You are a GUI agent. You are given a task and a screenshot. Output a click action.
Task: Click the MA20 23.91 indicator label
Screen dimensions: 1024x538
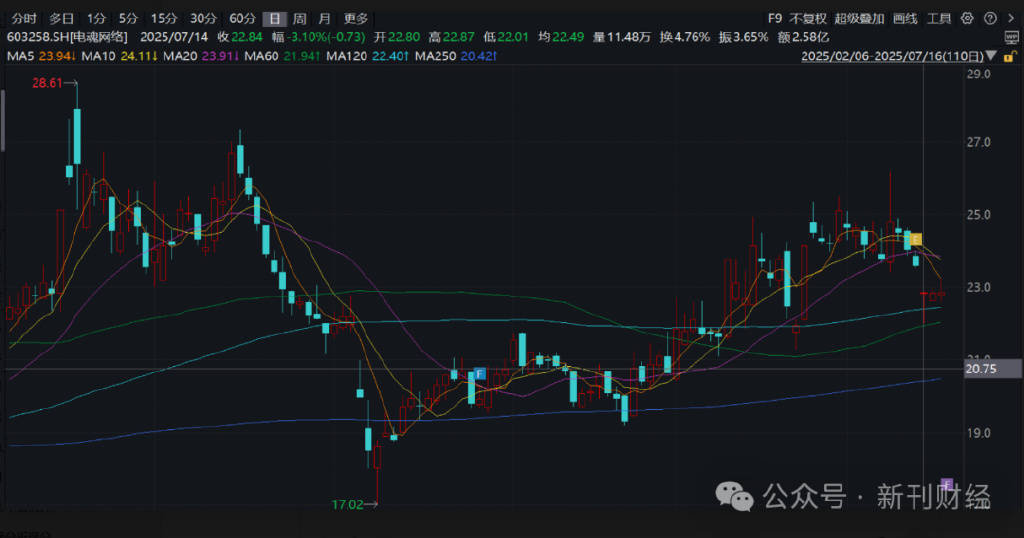(x=201, y=56)
